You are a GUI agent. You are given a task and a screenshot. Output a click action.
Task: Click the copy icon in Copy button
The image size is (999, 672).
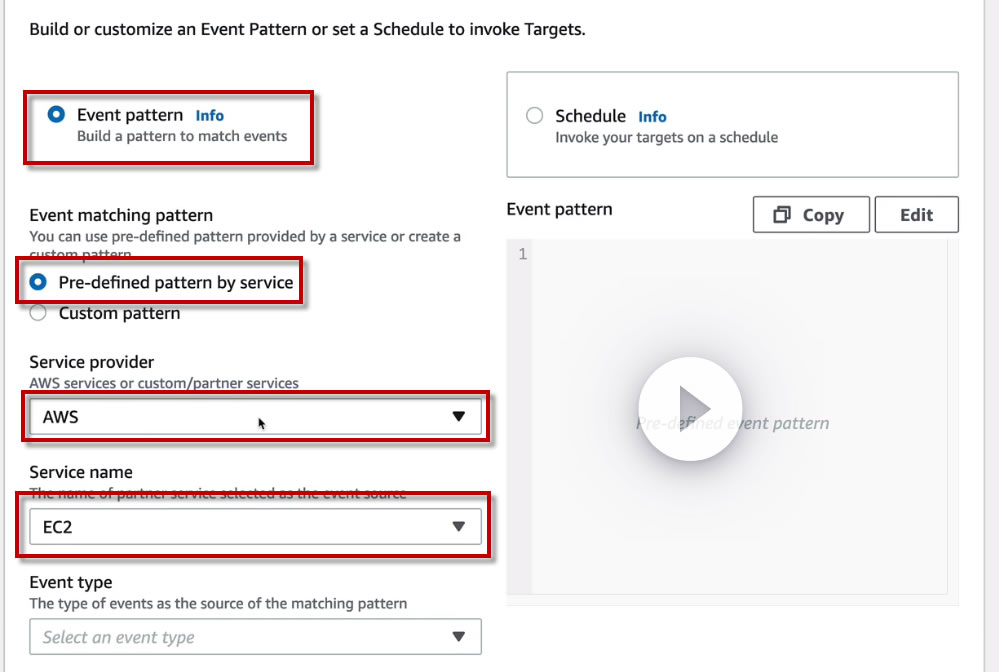[783, 215]
